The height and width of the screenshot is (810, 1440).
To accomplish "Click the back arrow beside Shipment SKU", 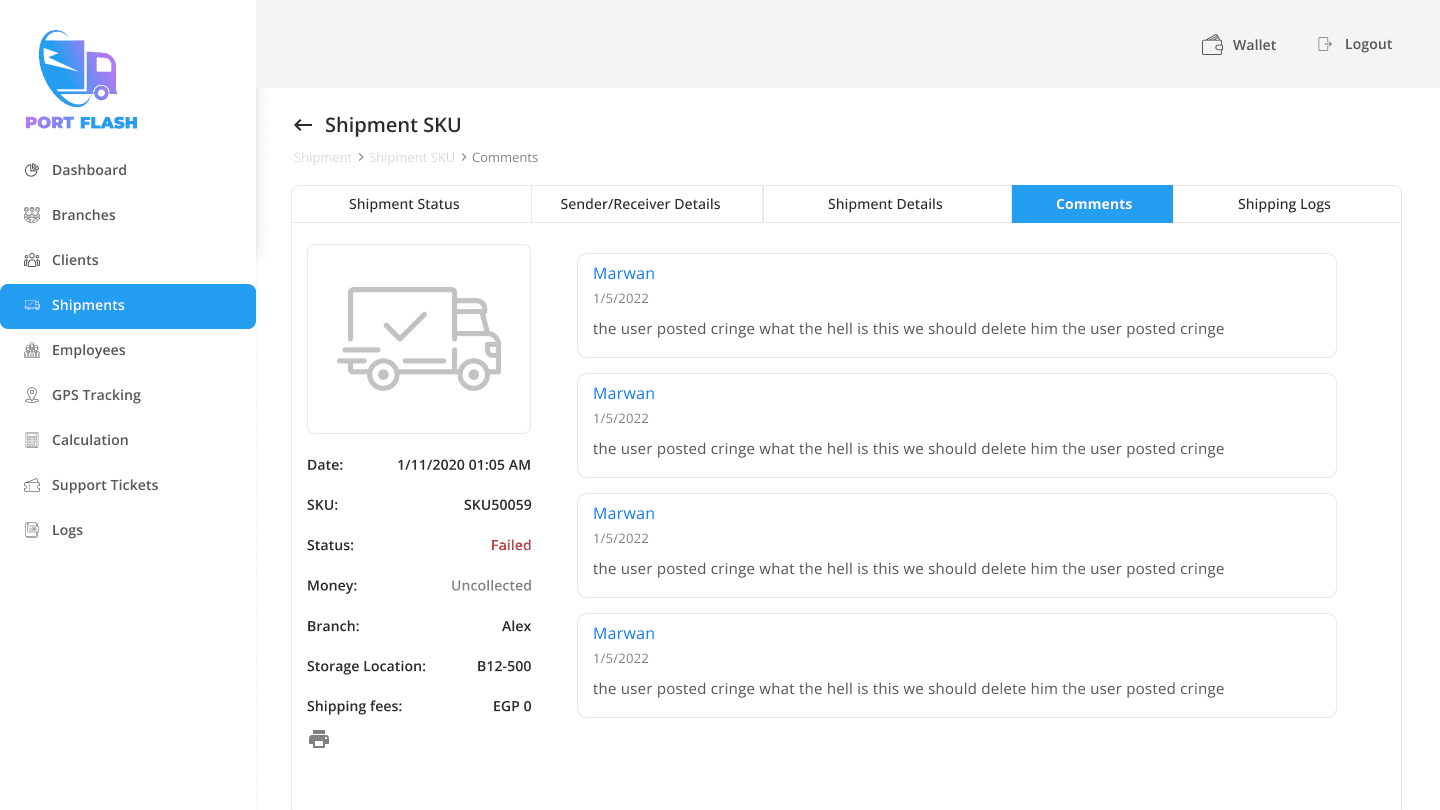I will pyautogui.click(x=303, y=125).
